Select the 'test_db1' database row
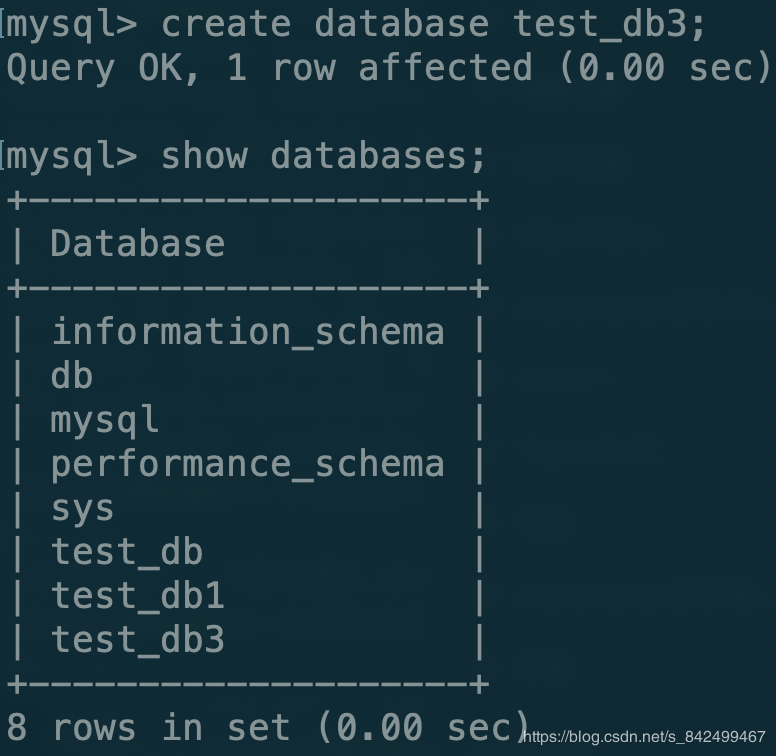The image size is (776, 756). [138, 596]
